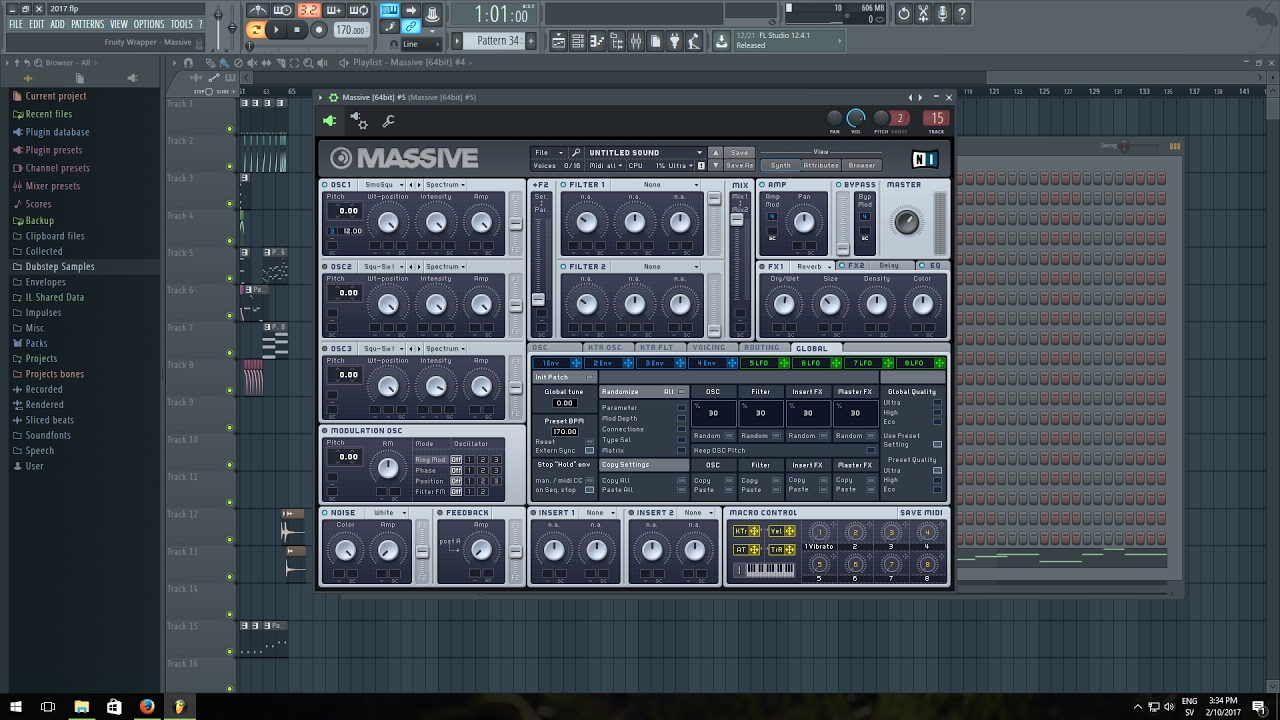Click the green plug icon in wrapper
1280x720 pixels.
(329, 121)
